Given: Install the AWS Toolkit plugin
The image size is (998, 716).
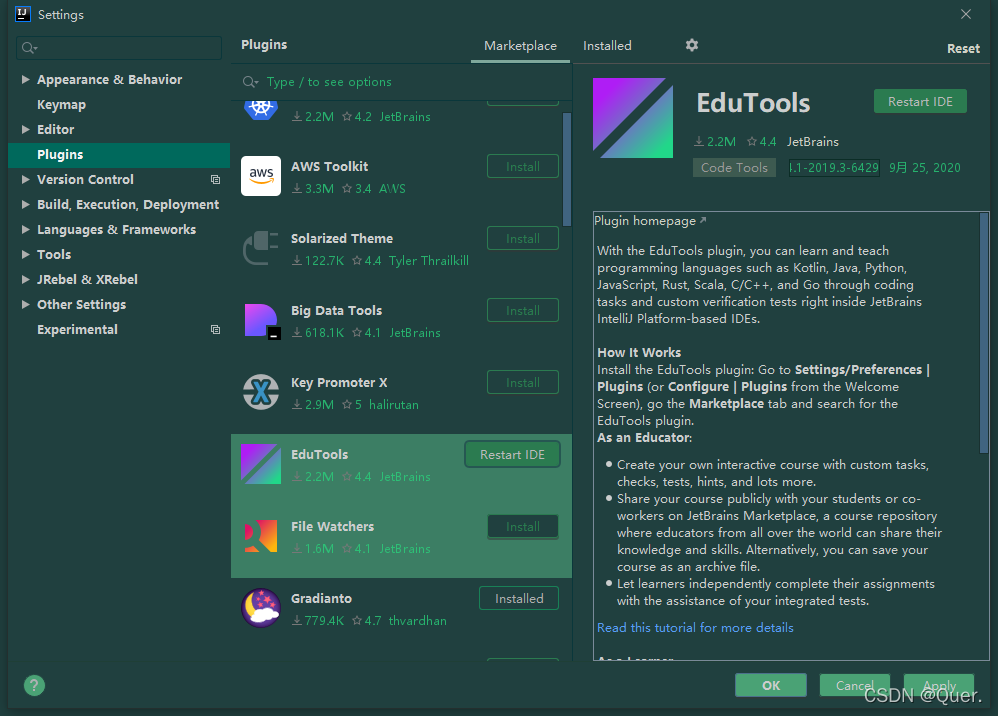Looking at the screenshot, I should tap(523, 167).
